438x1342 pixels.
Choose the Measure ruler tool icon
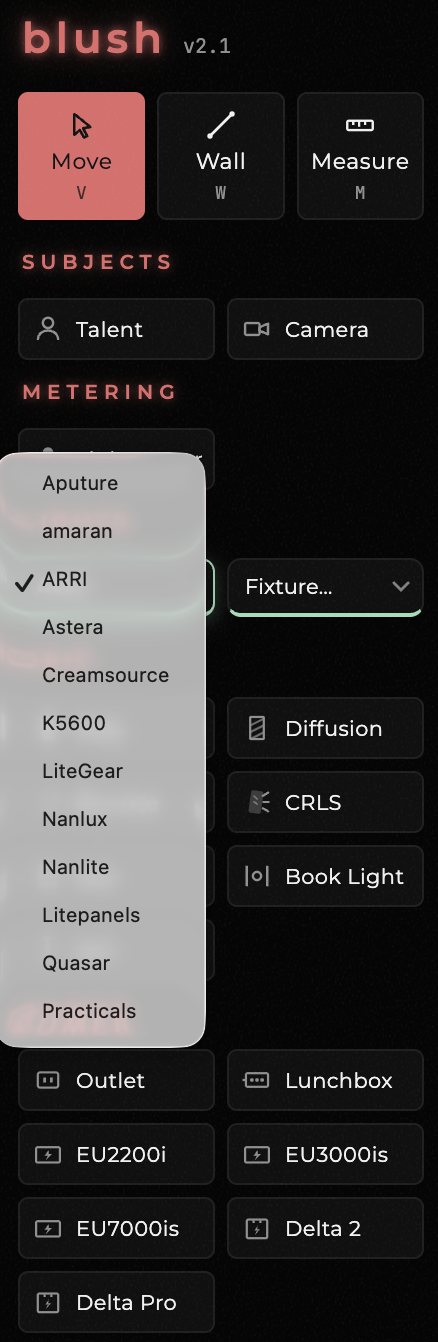(x=360, y=126)
